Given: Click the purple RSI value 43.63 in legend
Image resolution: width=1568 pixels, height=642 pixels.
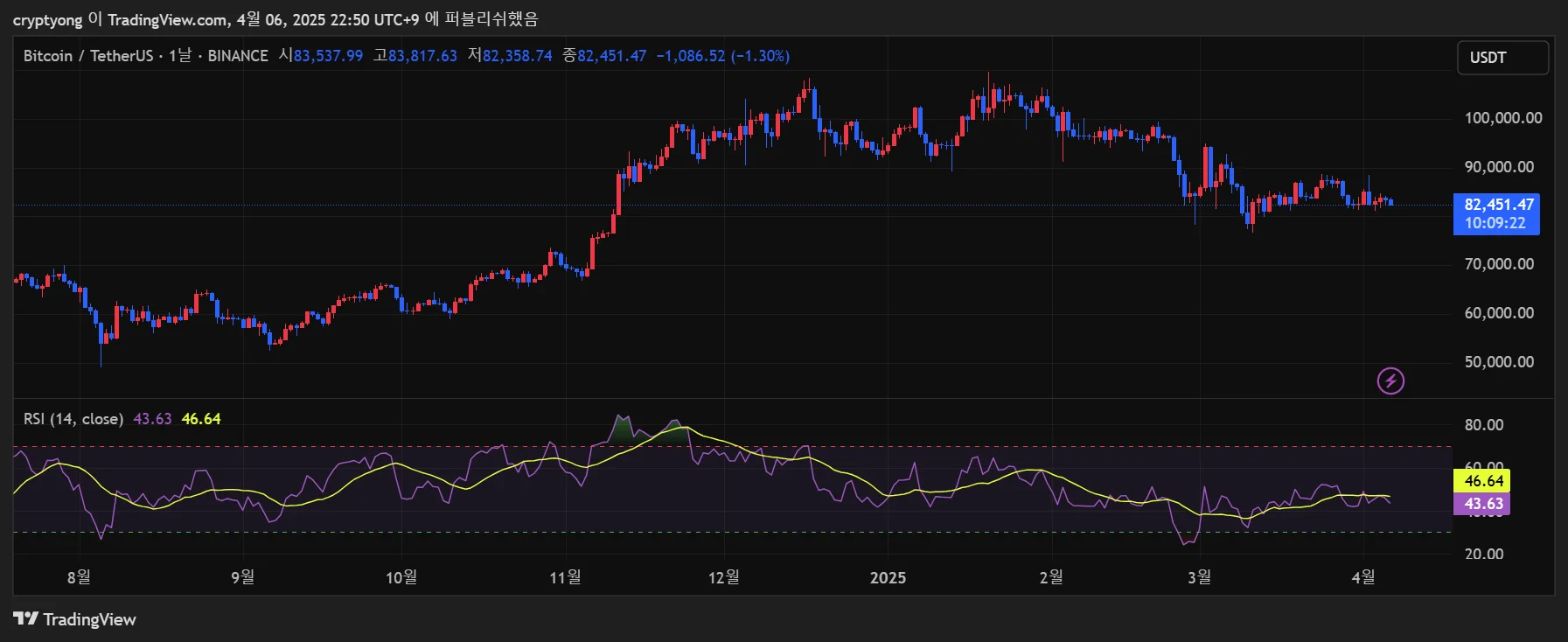Looking at the screenshot, I should click(152, 419).
